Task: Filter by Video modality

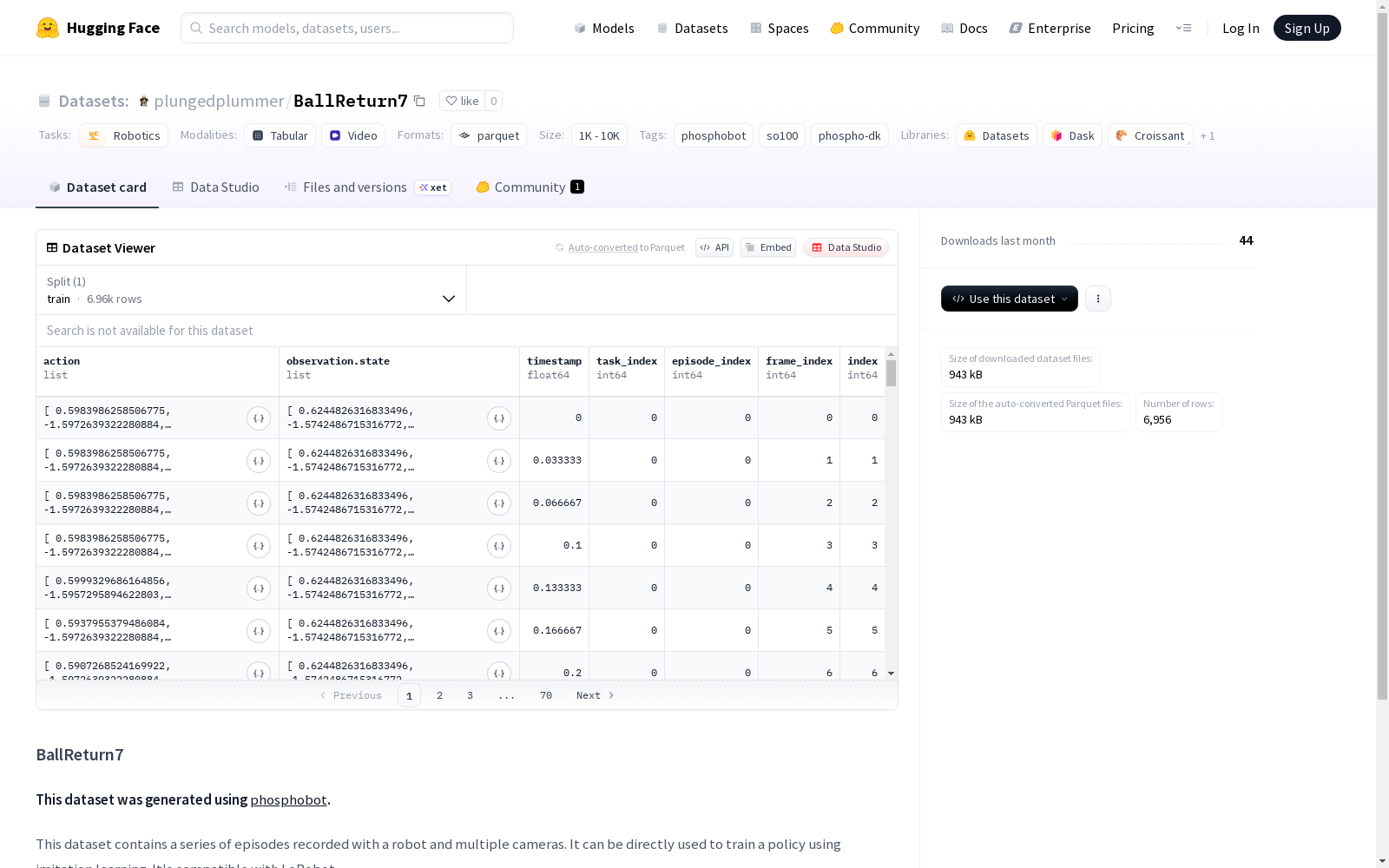Action: pyautogui.click(x=353, y=135)
